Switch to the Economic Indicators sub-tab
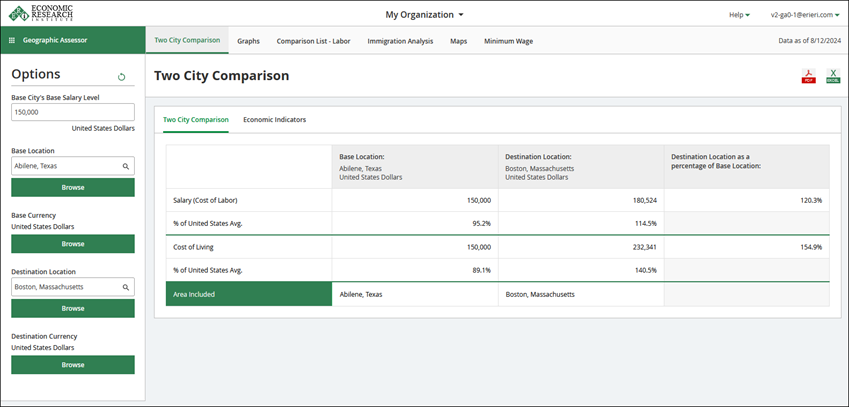The width and height of the screenshot is (850, 407). tap(274, 120)
